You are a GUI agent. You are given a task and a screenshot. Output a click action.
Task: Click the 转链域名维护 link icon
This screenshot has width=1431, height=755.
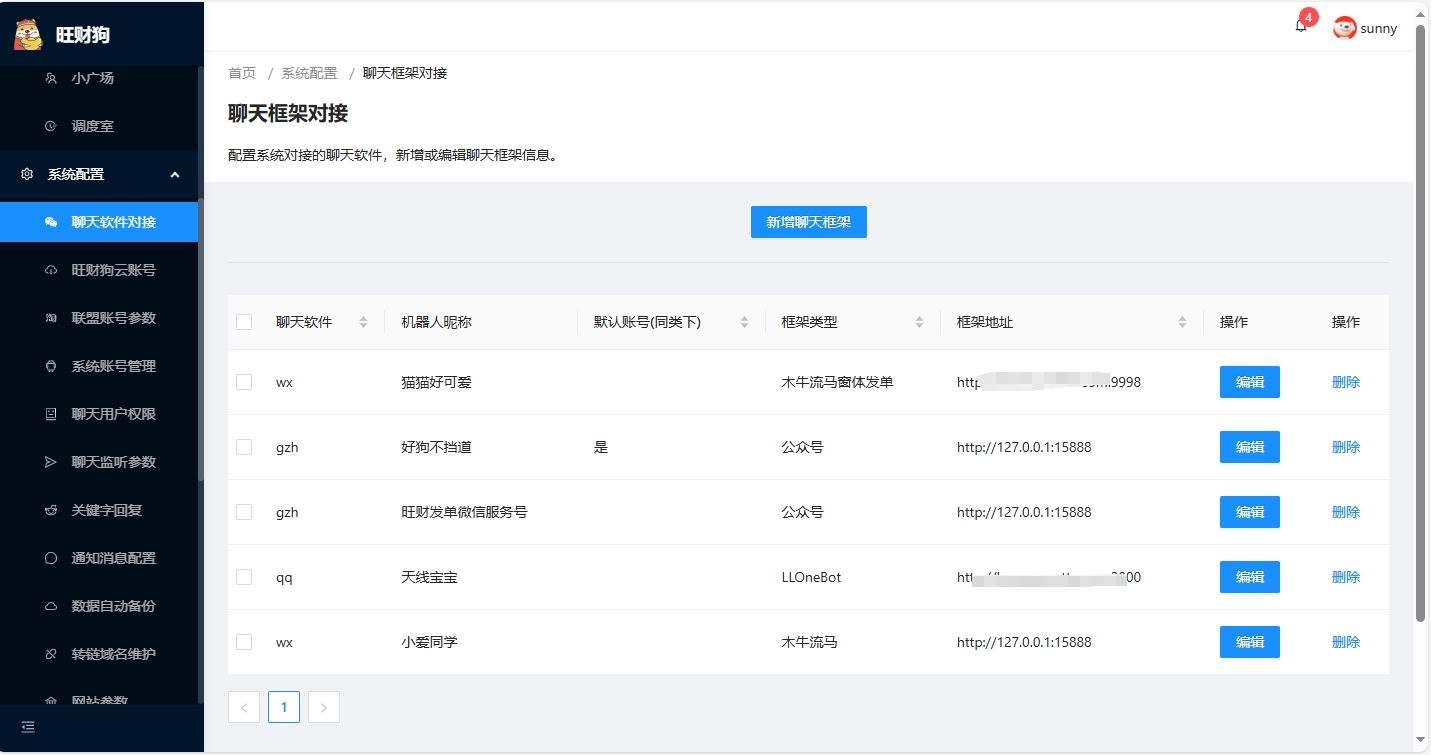tap(51, 654)
